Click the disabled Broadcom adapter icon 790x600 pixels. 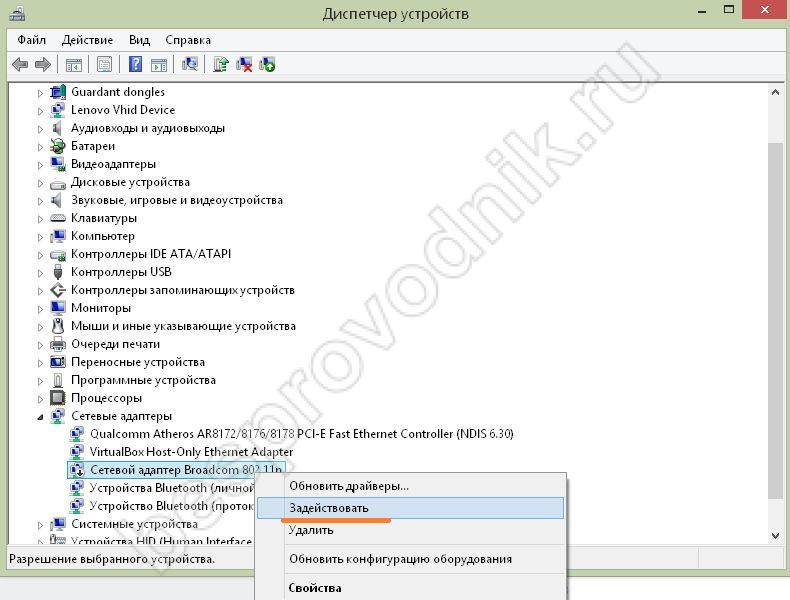click(77, 470)
